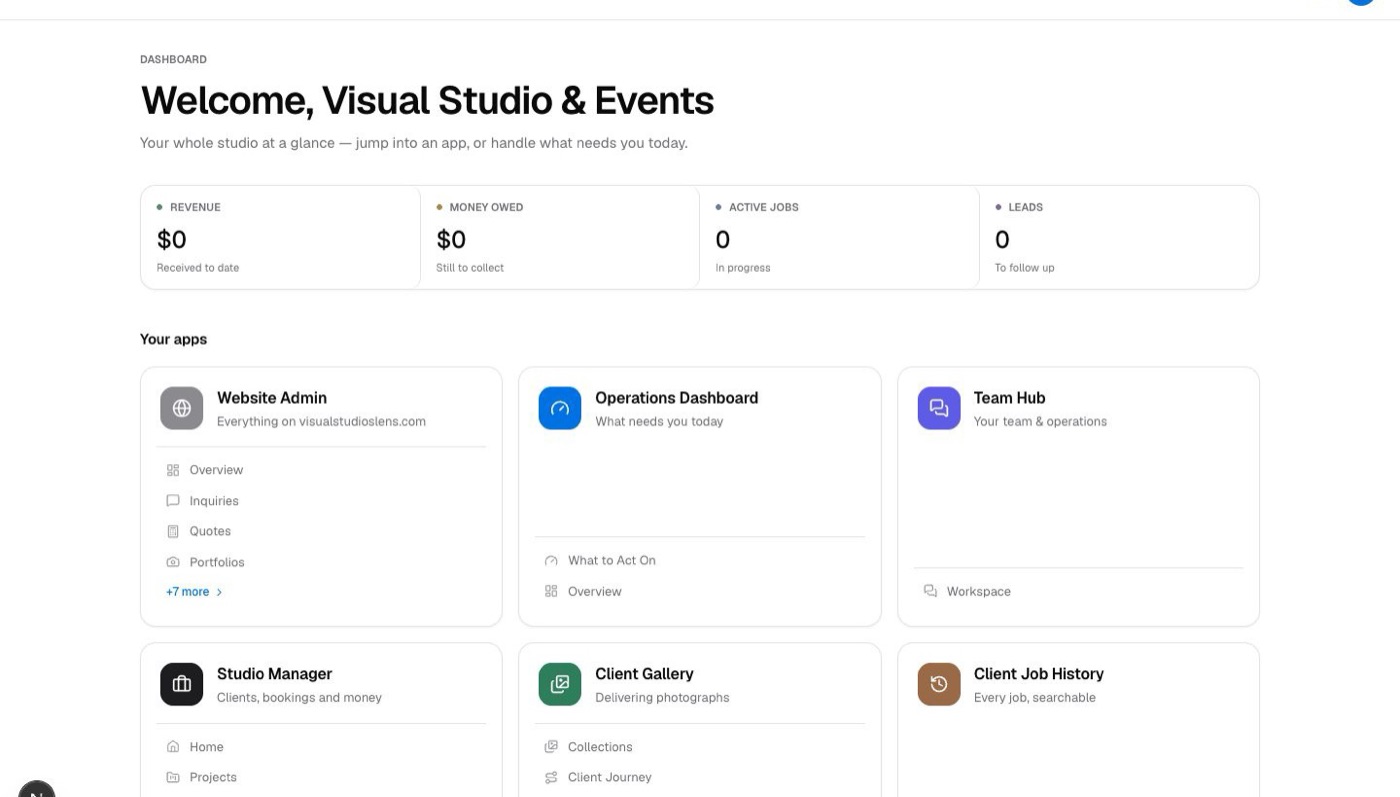1400x797 pixels.
Task: Click the ACTIVE JOBS stat label
Action: (763, 207)
